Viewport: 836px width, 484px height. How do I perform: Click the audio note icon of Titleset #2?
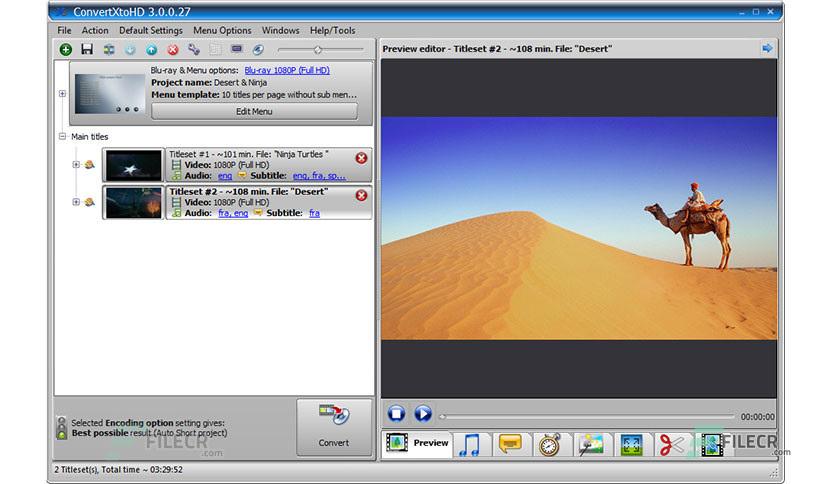pyautogui.click(x=176, y=213)
